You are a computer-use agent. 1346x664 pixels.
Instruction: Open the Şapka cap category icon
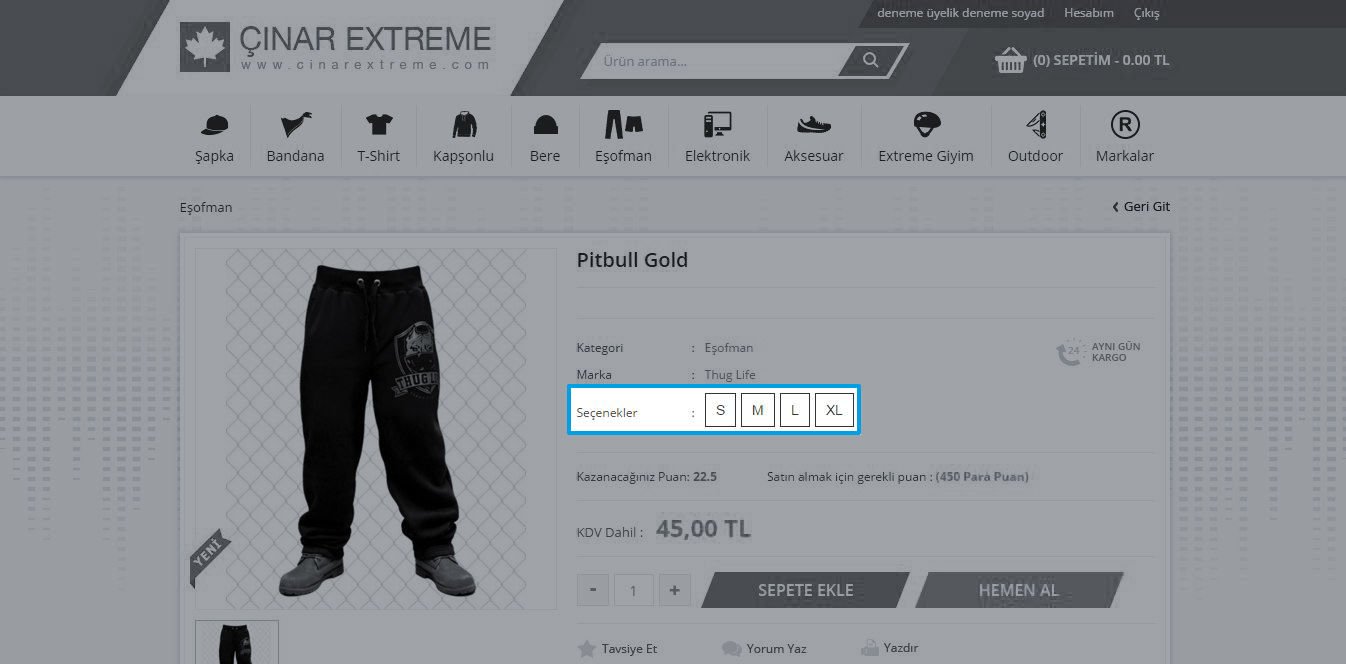tap(215, 125)
